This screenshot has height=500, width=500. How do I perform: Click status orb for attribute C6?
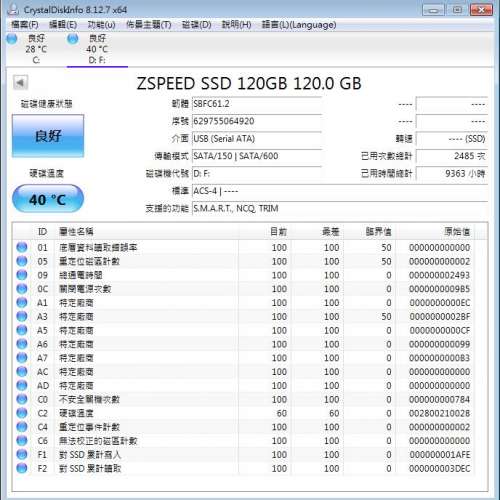pyautogui.click(x=22, y=440)
